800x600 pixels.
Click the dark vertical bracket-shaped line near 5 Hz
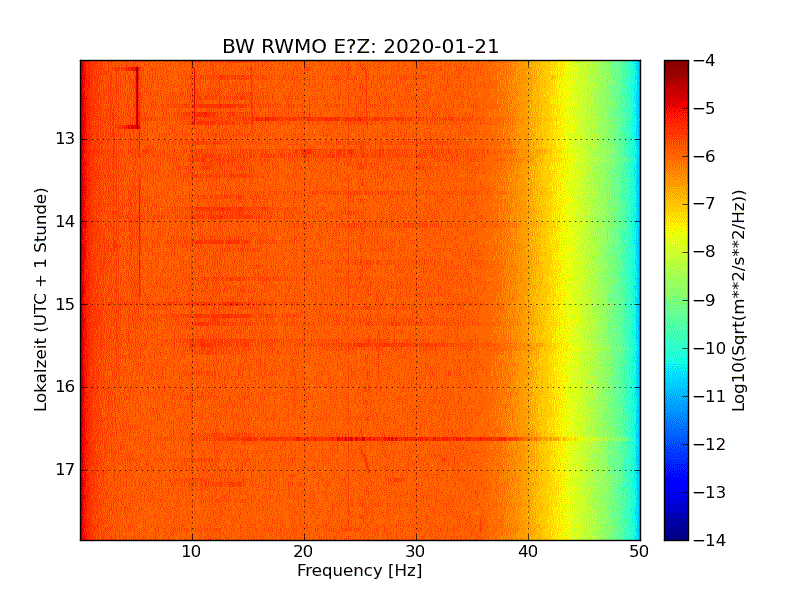[137, 97]
